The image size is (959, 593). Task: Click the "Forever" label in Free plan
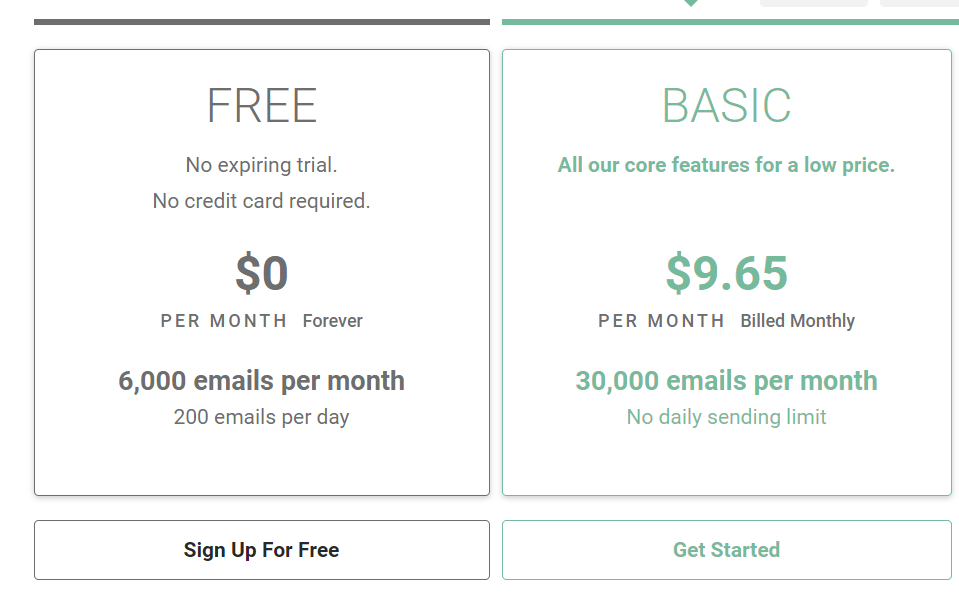[x=333, y=321]
